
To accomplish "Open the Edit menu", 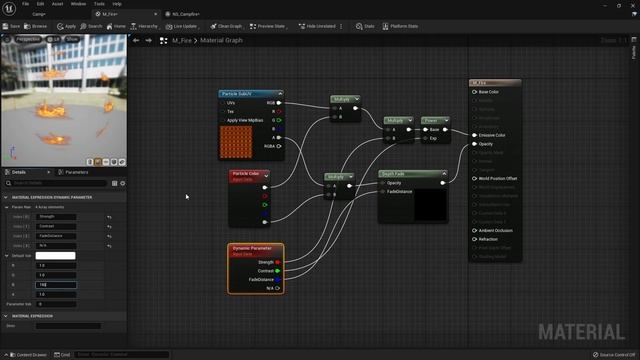I will point(40,4).
